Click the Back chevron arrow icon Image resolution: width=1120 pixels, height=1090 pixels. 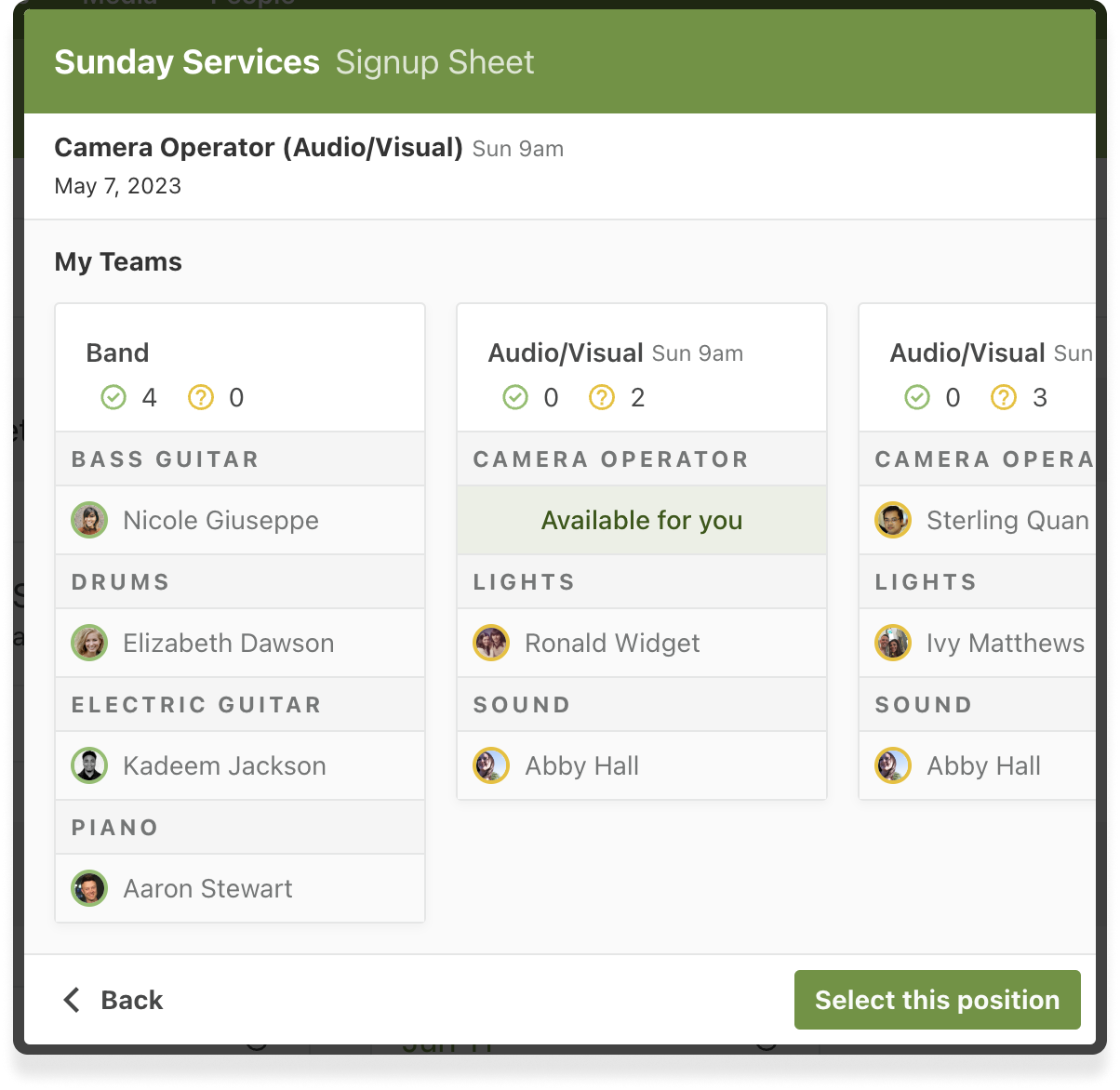pyautogui.click(x=72, y=1000)
